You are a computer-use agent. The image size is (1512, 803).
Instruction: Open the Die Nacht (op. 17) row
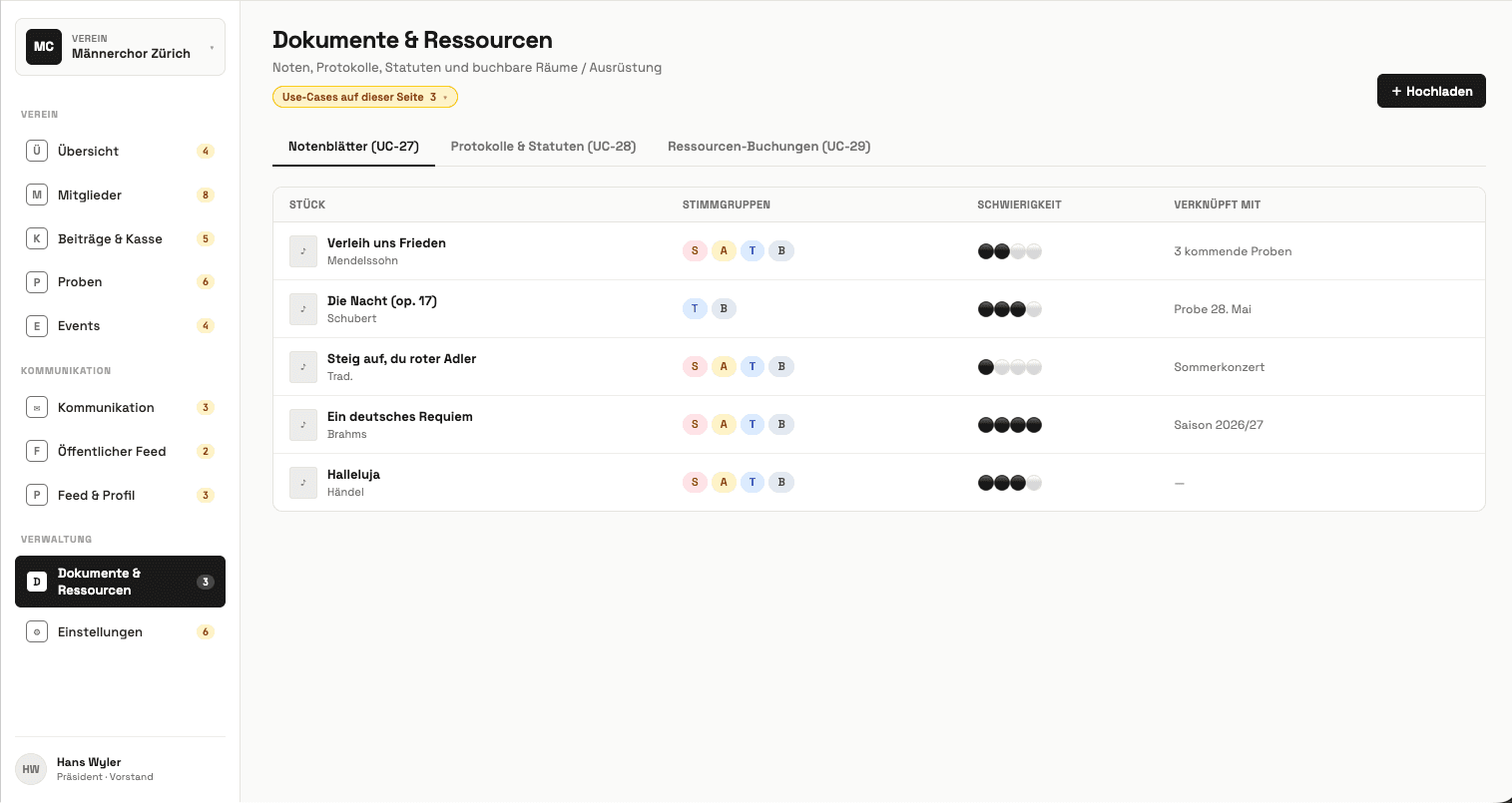point(879,309)
